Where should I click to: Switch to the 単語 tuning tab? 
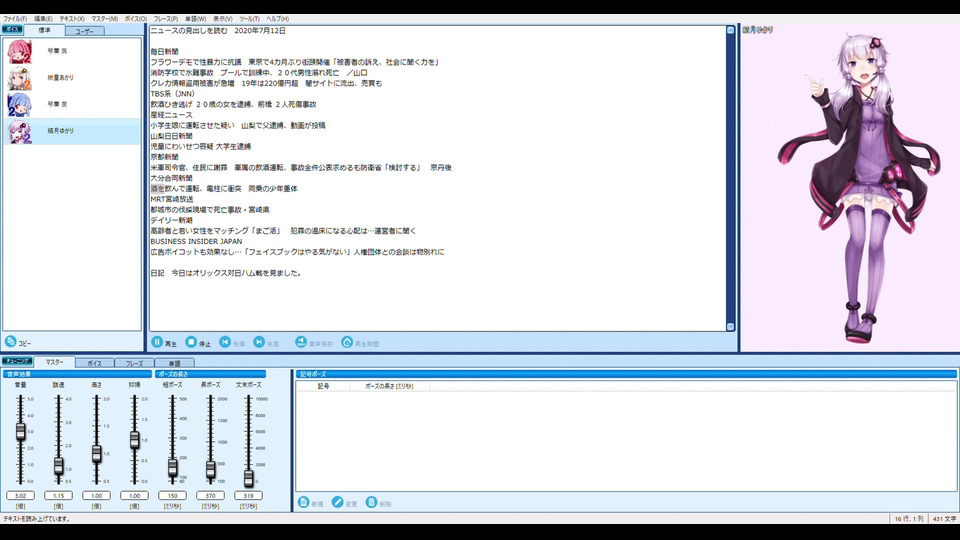[x=174, y=363]
